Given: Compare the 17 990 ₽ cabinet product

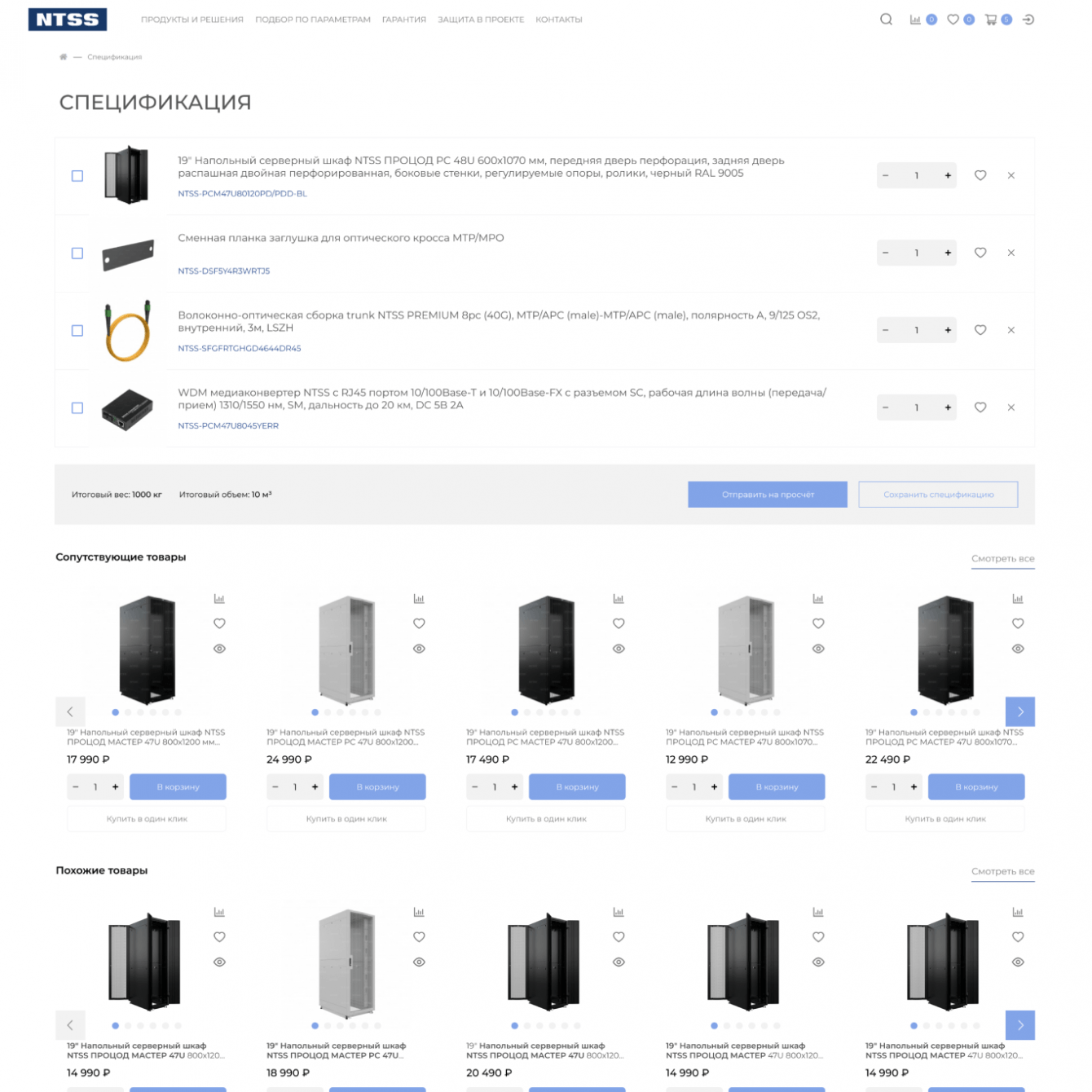Looking at the screenshot, I should tap(219, 599).
